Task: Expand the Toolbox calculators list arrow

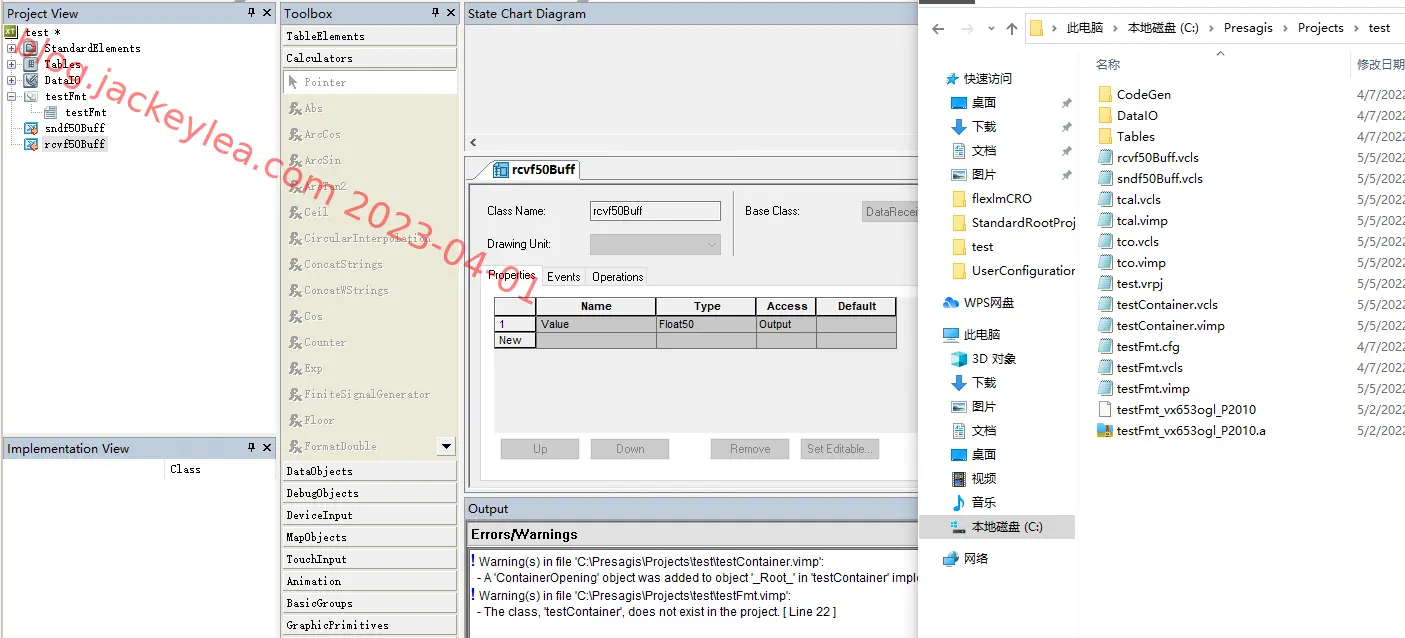Action: pos(446,446)
